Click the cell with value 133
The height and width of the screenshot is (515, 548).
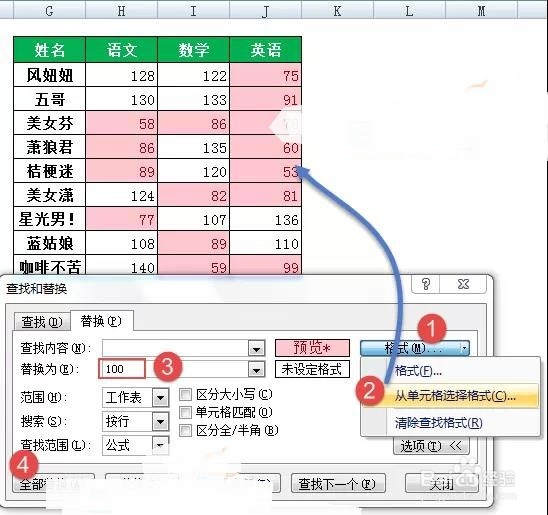pos(194,99)
